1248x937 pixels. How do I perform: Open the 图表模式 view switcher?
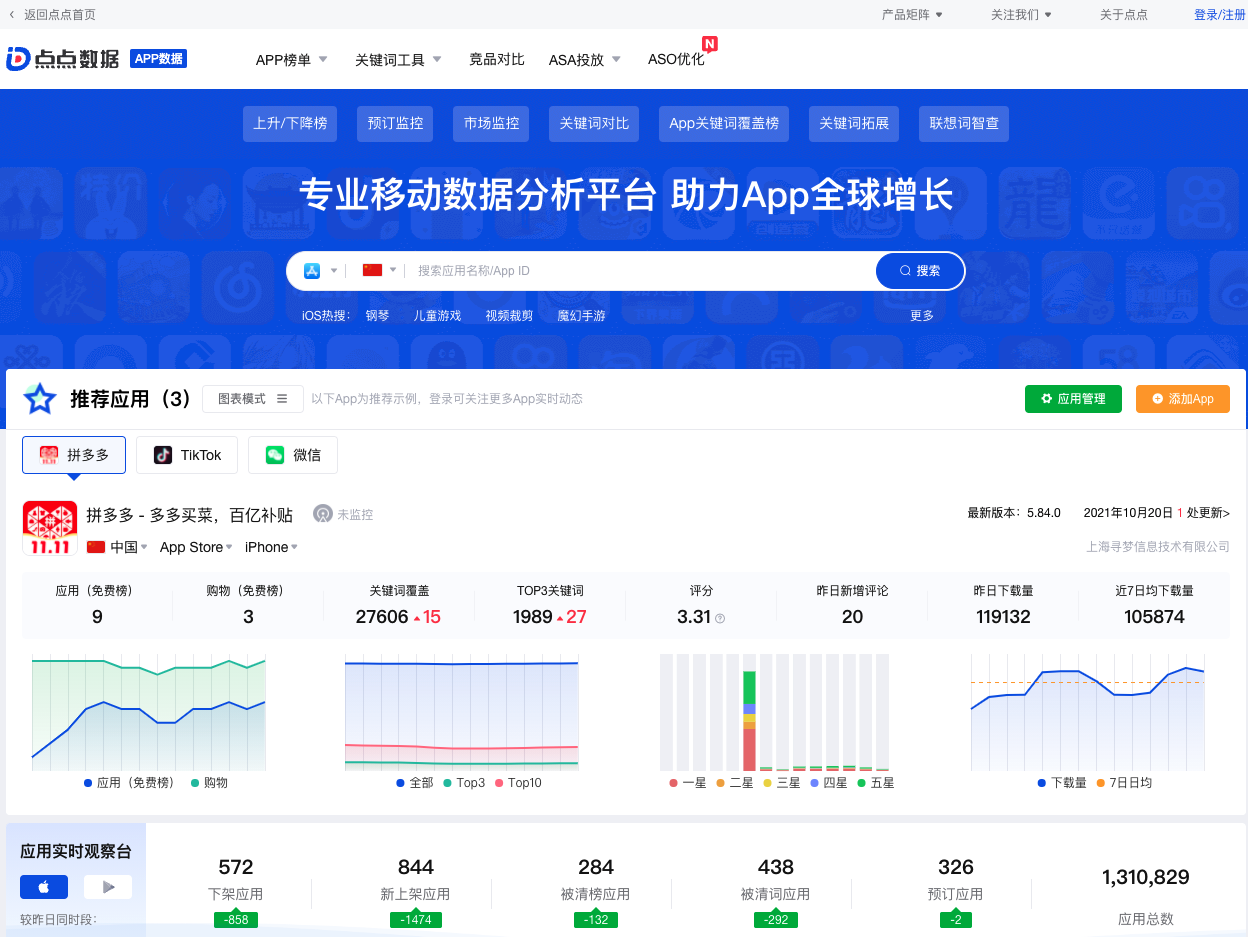pos(253,399)
